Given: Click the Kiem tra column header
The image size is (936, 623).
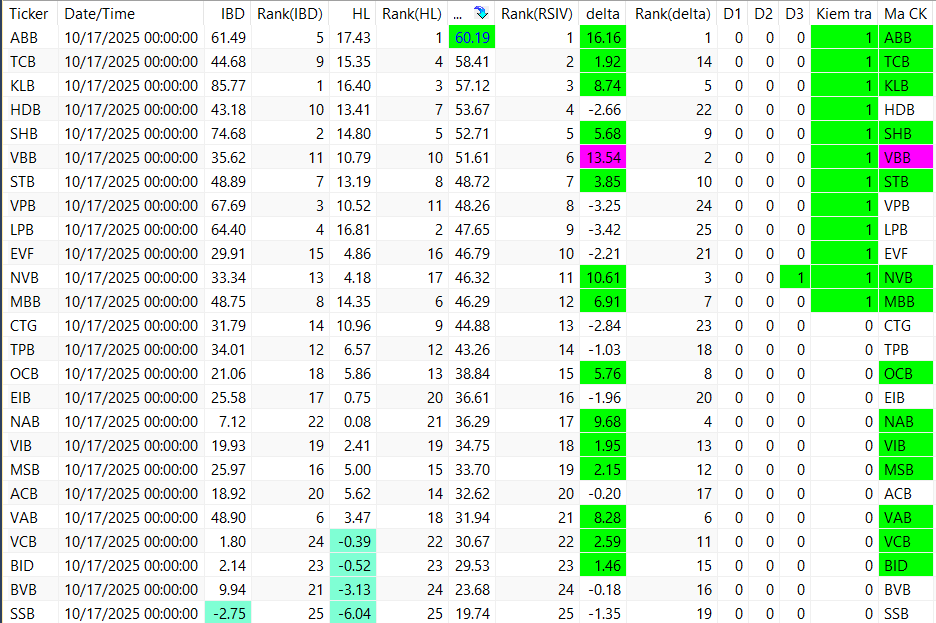Looking at the screenshot, I should pyautogui.click(x=843, y=13).
